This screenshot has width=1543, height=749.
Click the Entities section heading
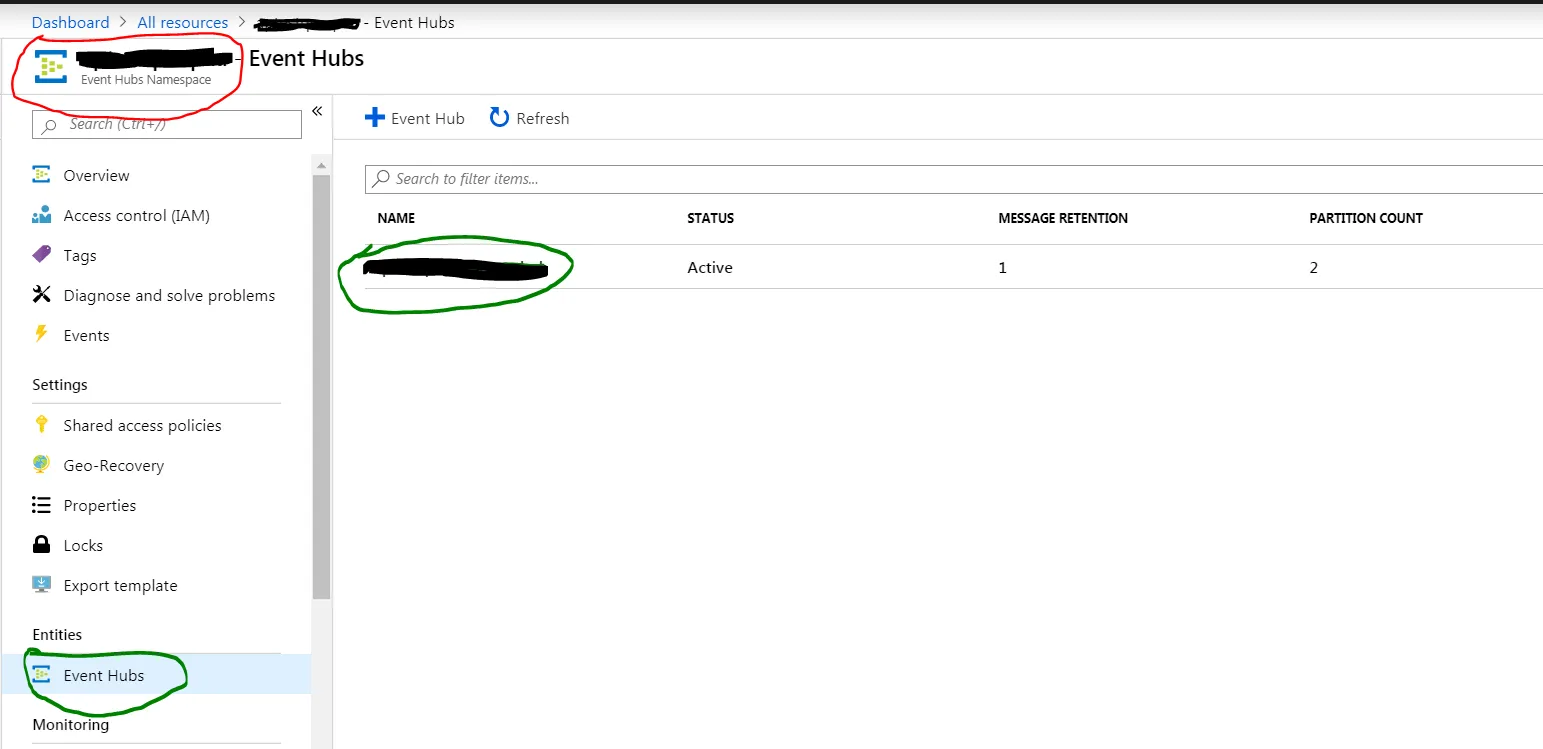(57, 635)
